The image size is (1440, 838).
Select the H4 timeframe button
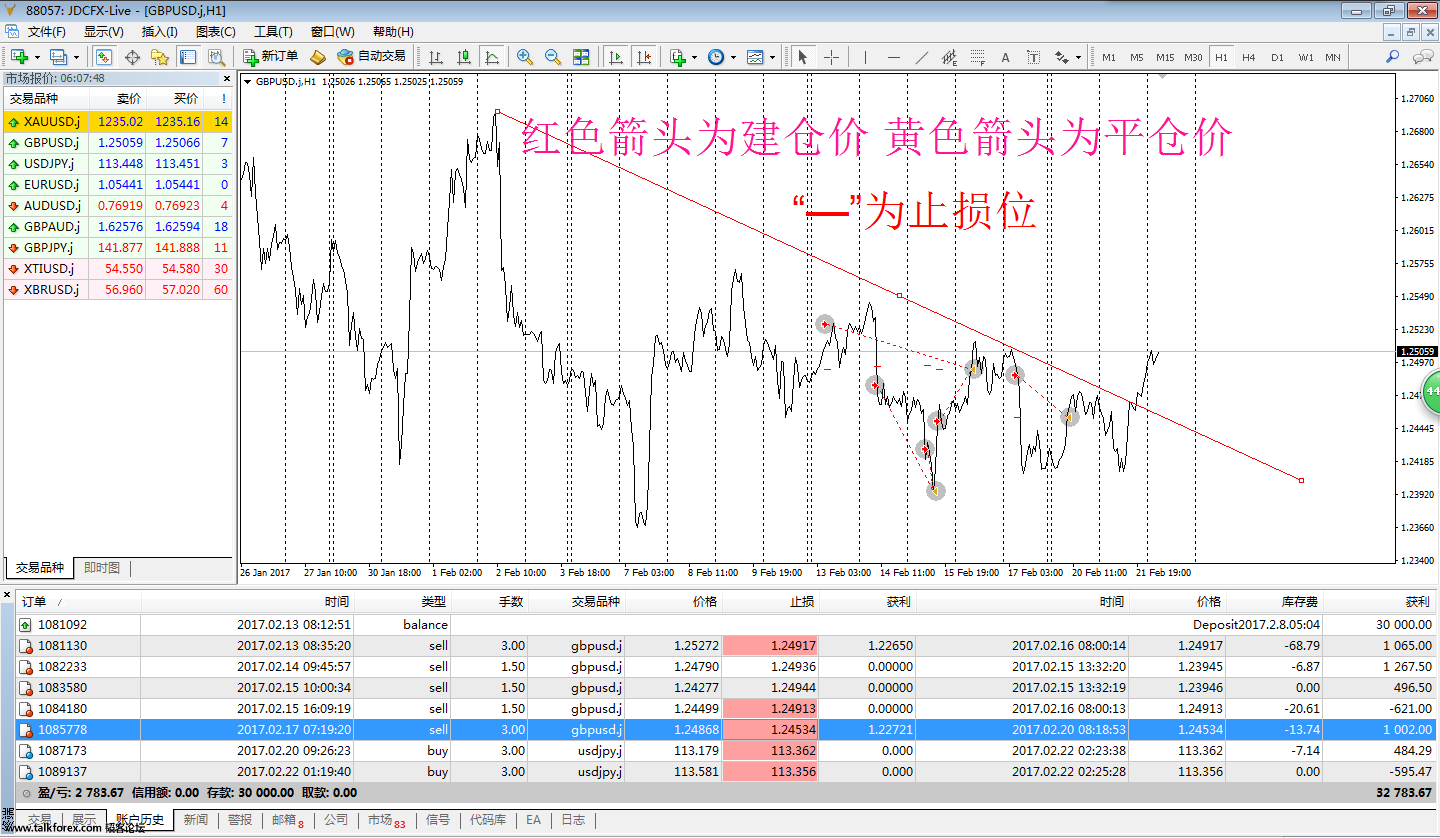(x=1249, y=57)
